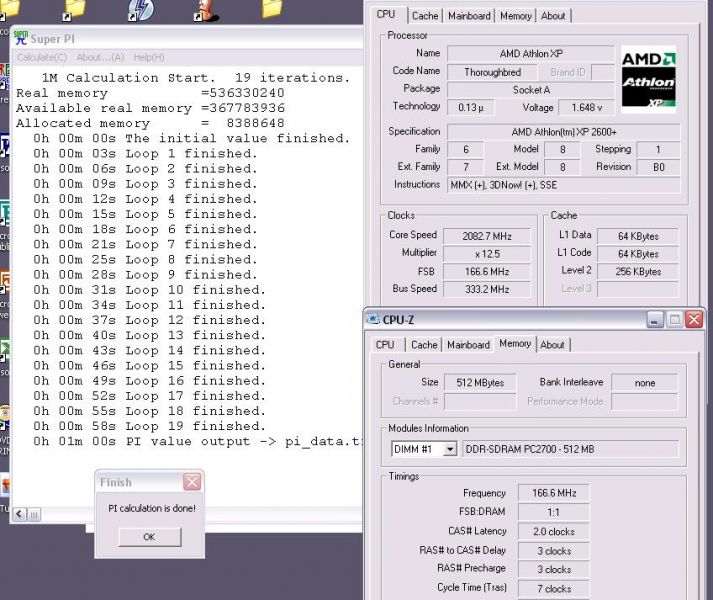Click the Revision B0 value
The height and width of the screenshot is (600, 713).
tap(658, 167)
